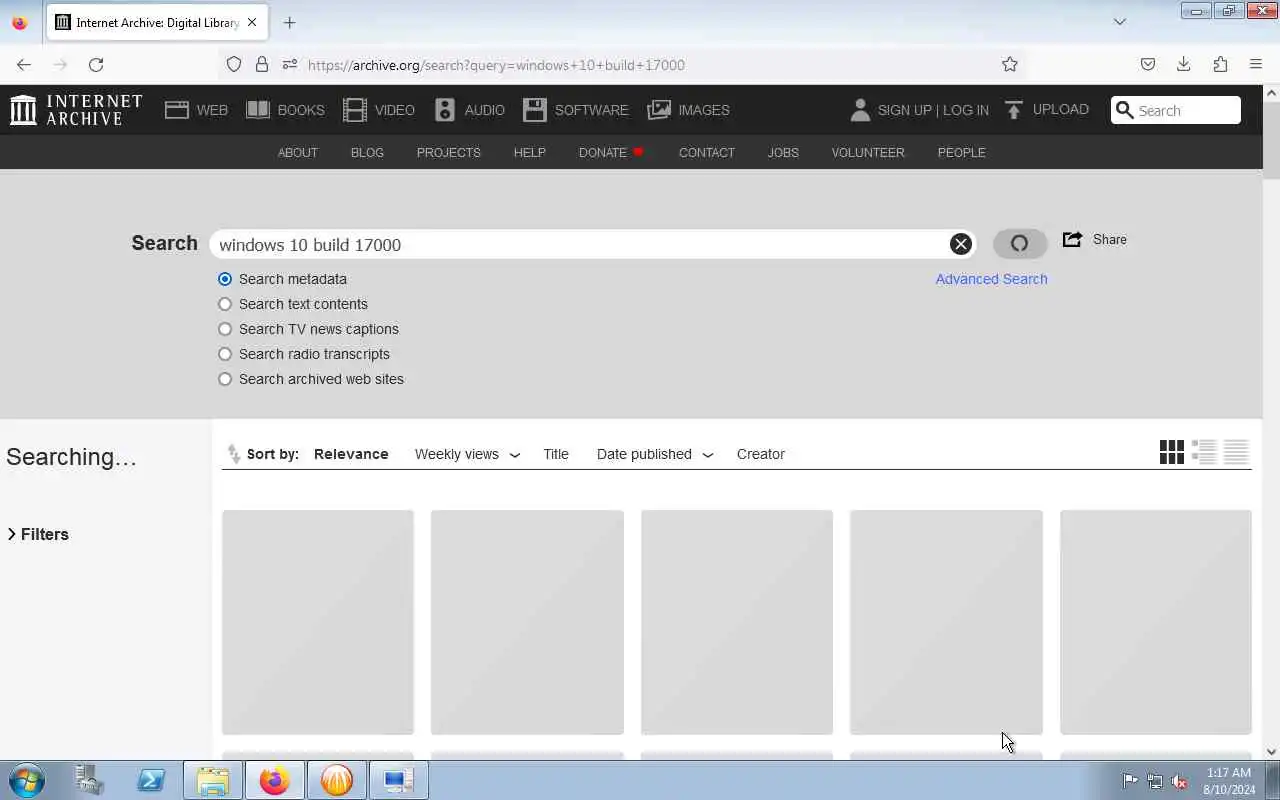Select Search text contents radio option
Screen dimensions: 1280x800
[x=225, y=304]
